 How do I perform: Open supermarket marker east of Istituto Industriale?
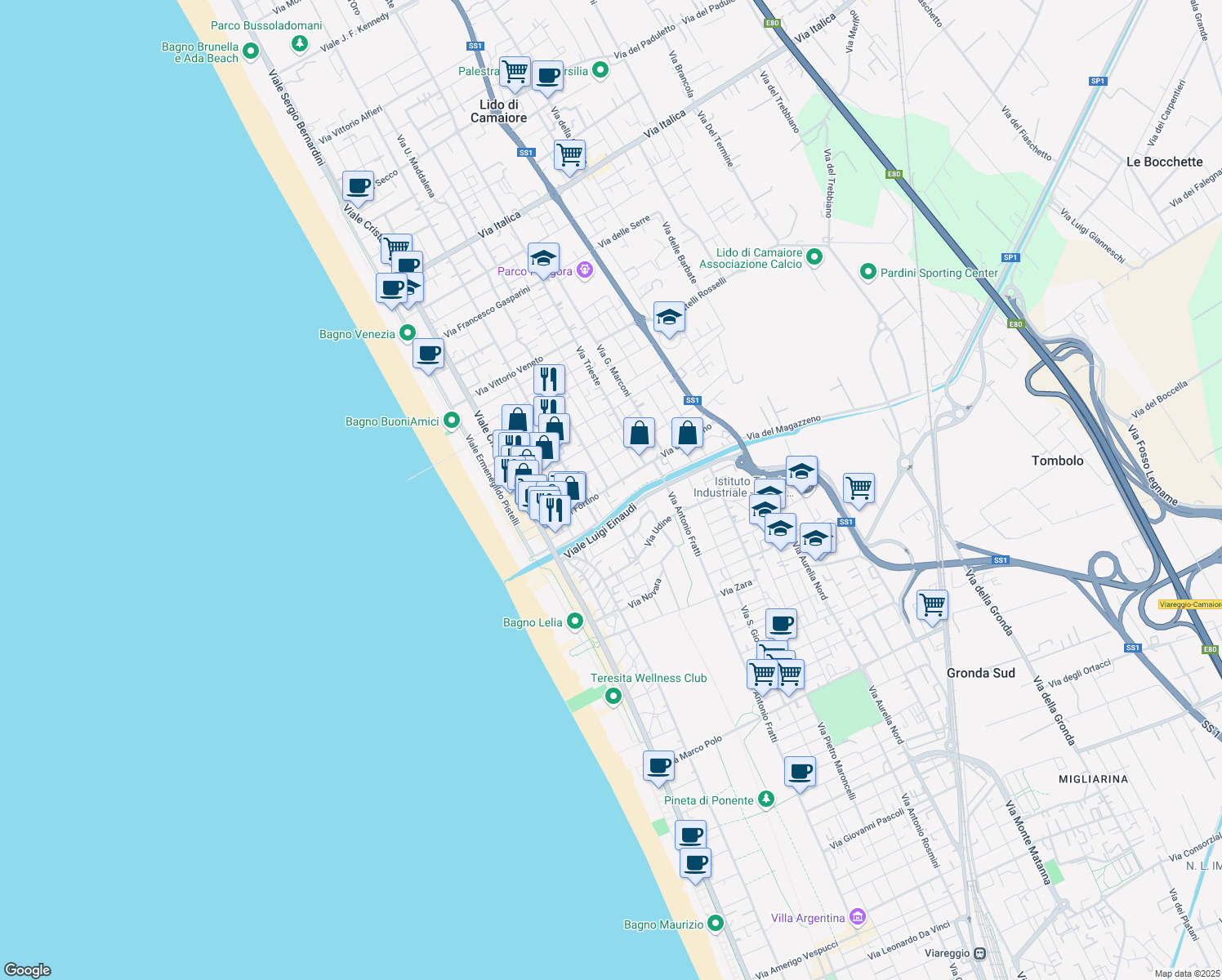point(859,489)
